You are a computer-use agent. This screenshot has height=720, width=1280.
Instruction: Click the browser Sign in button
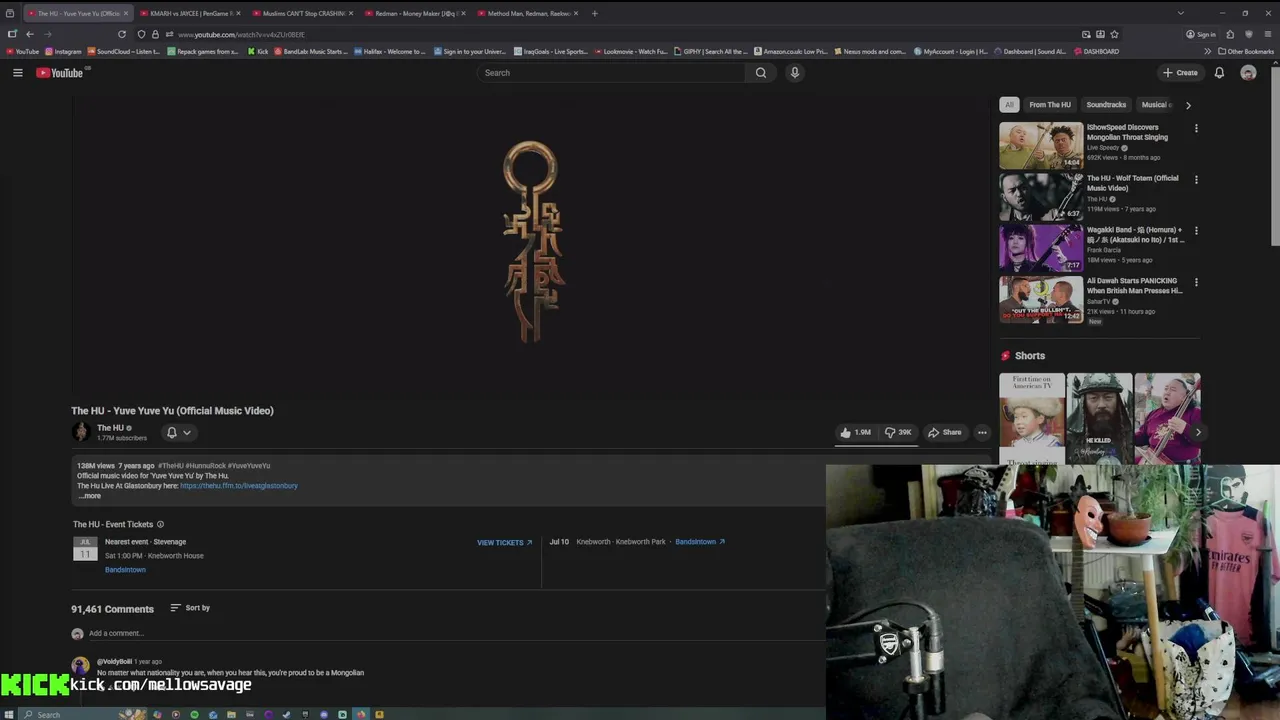point(1200,34)
